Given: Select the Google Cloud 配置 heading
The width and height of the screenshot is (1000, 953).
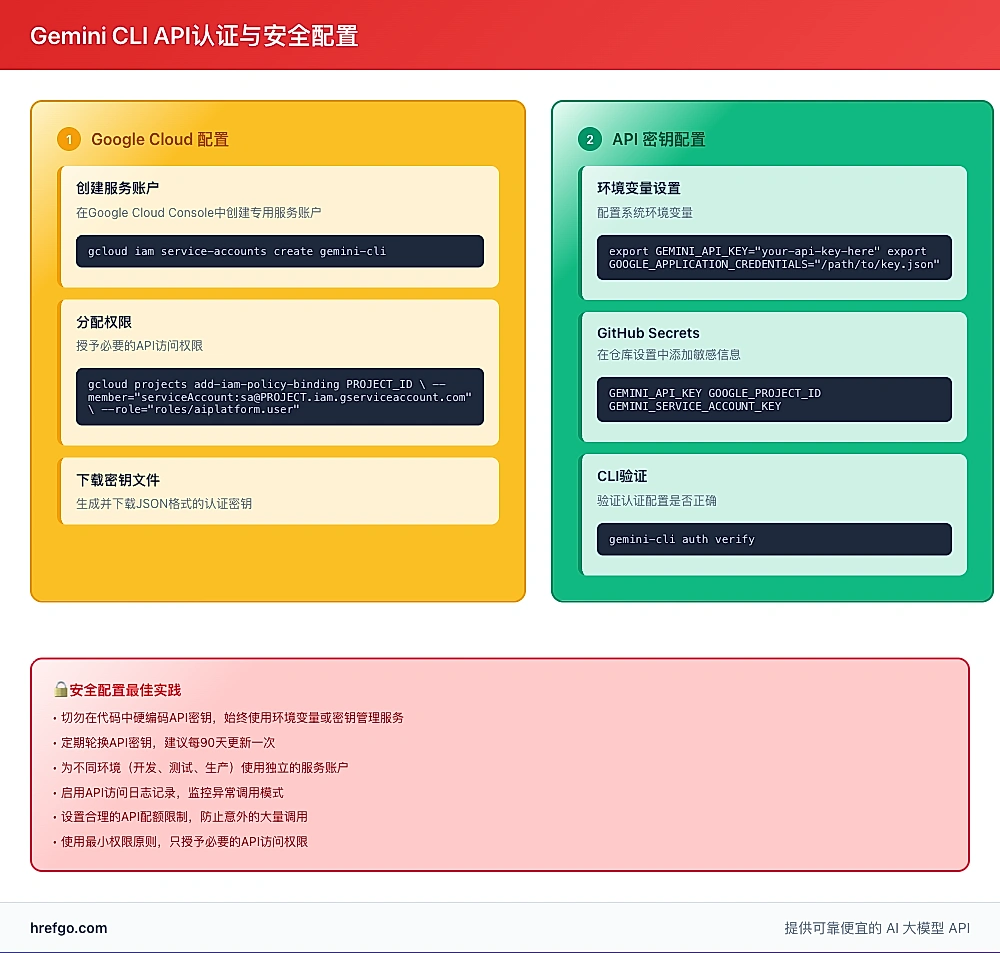Looking at the screenshot, I should pos(159,139).
